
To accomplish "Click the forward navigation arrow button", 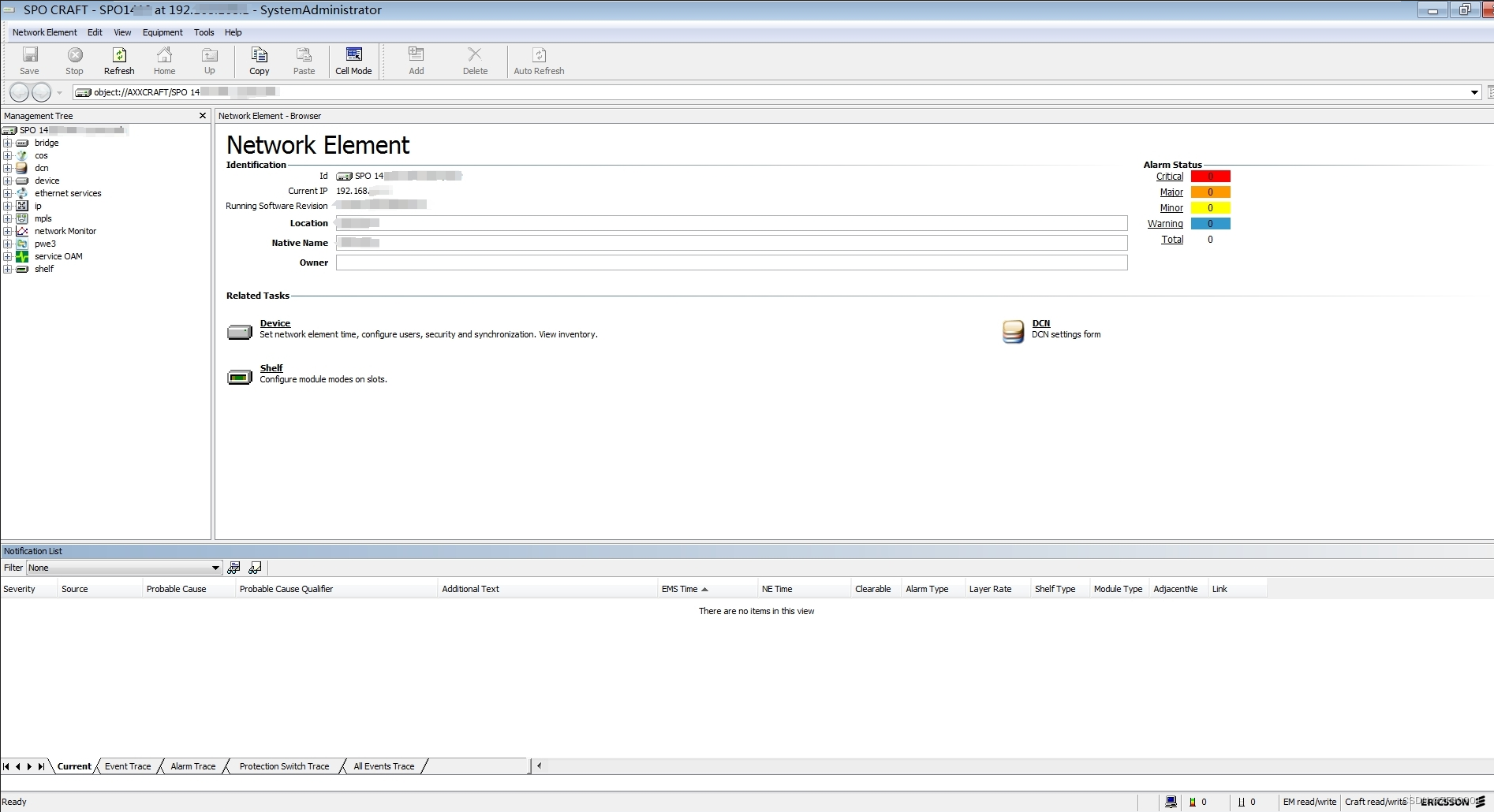I will pyautogui.click(x=41, y=92).
